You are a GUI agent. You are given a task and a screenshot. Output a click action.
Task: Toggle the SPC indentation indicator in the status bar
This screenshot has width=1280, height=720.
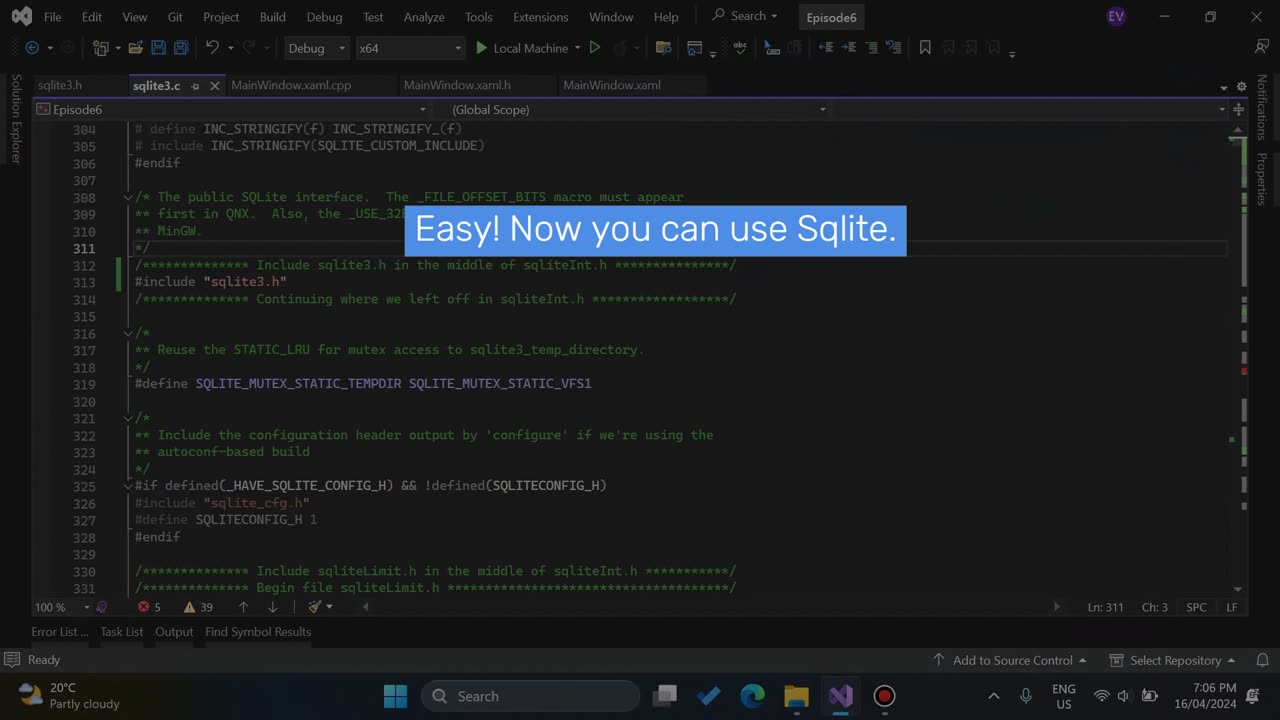(x=1196, y=607)
